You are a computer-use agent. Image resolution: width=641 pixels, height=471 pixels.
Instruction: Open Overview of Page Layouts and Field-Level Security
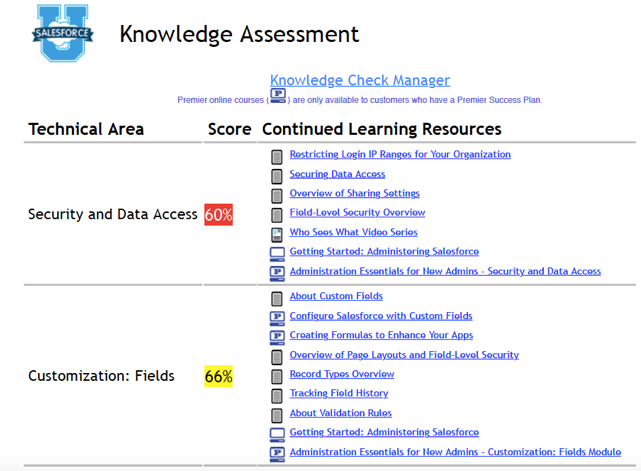tap(404, 354)
